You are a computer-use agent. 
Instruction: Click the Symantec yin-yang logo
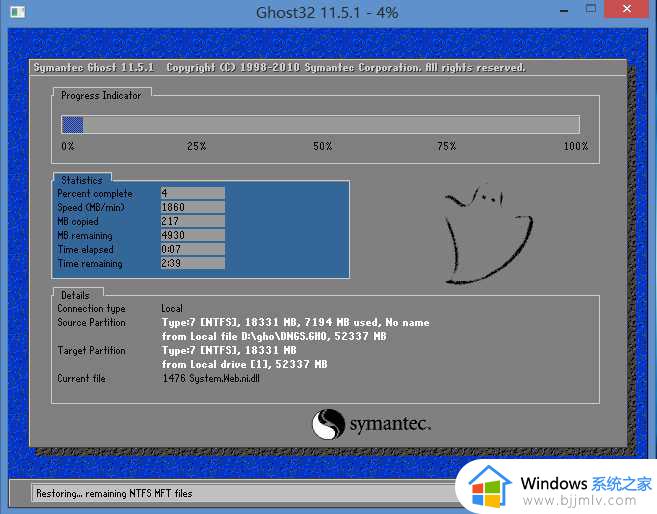[328, 424]
